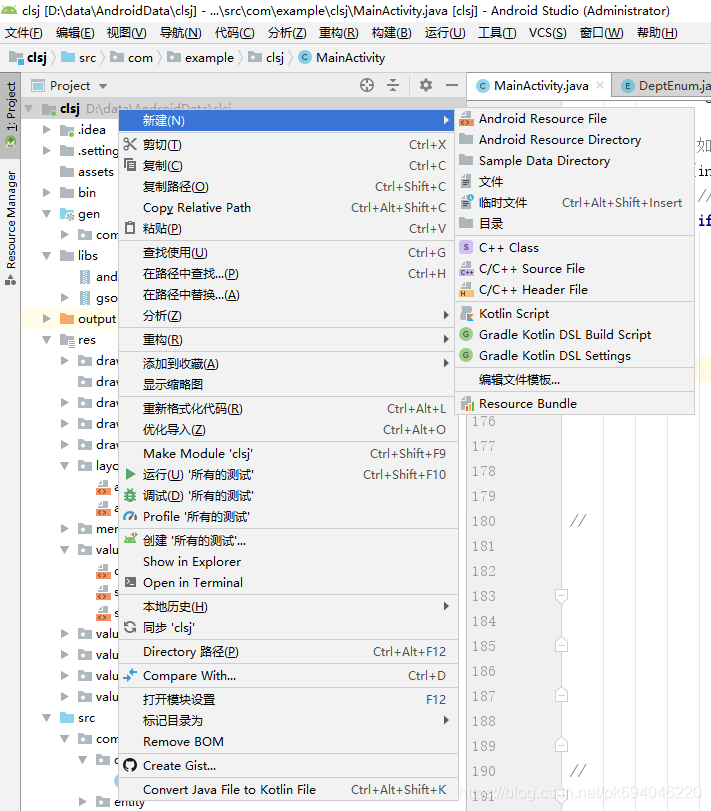Expand the .idea folder
This screenshot has width=711, height=811.
(47, 129)
